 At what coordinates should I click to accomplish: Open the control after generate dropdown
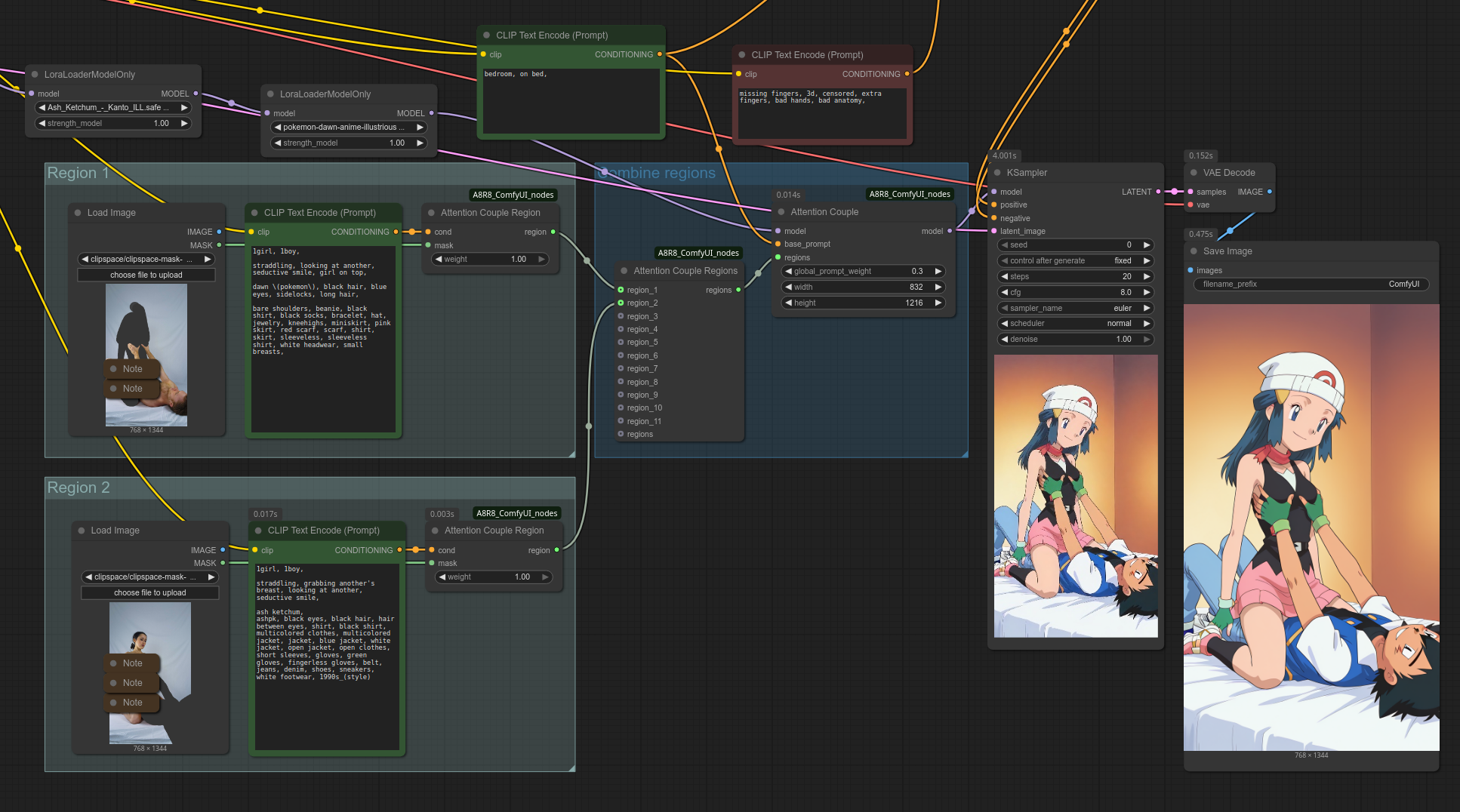(x=1076, y=260)
